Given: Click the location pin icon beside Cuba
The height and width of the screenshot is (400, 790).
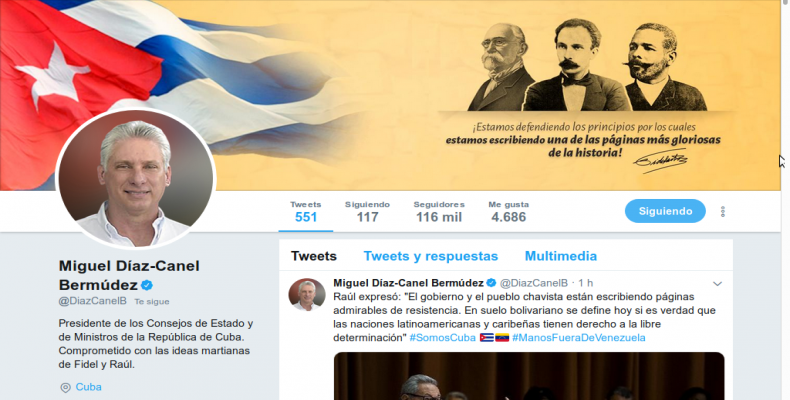Looking at the screenshot, I should click(x=65, y=387).
